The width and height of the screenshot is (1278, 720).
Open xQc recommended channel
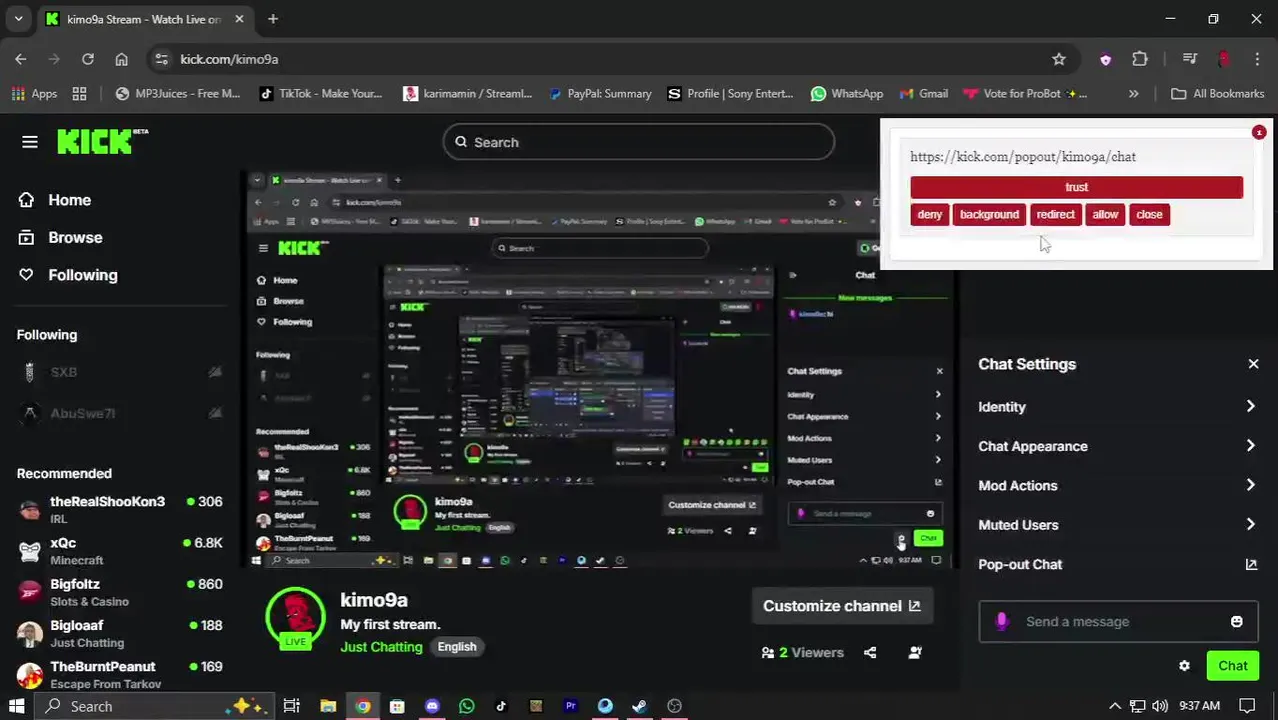pos(120,551)
